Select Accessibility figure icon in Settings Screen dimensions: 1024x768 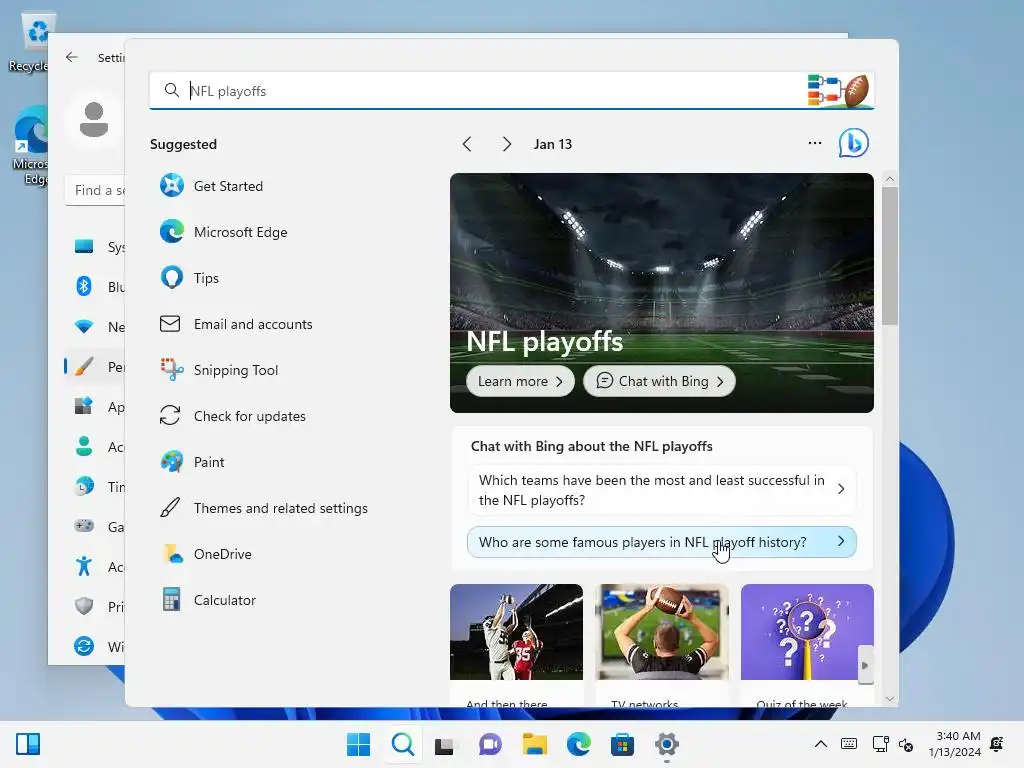pos(84,566)
